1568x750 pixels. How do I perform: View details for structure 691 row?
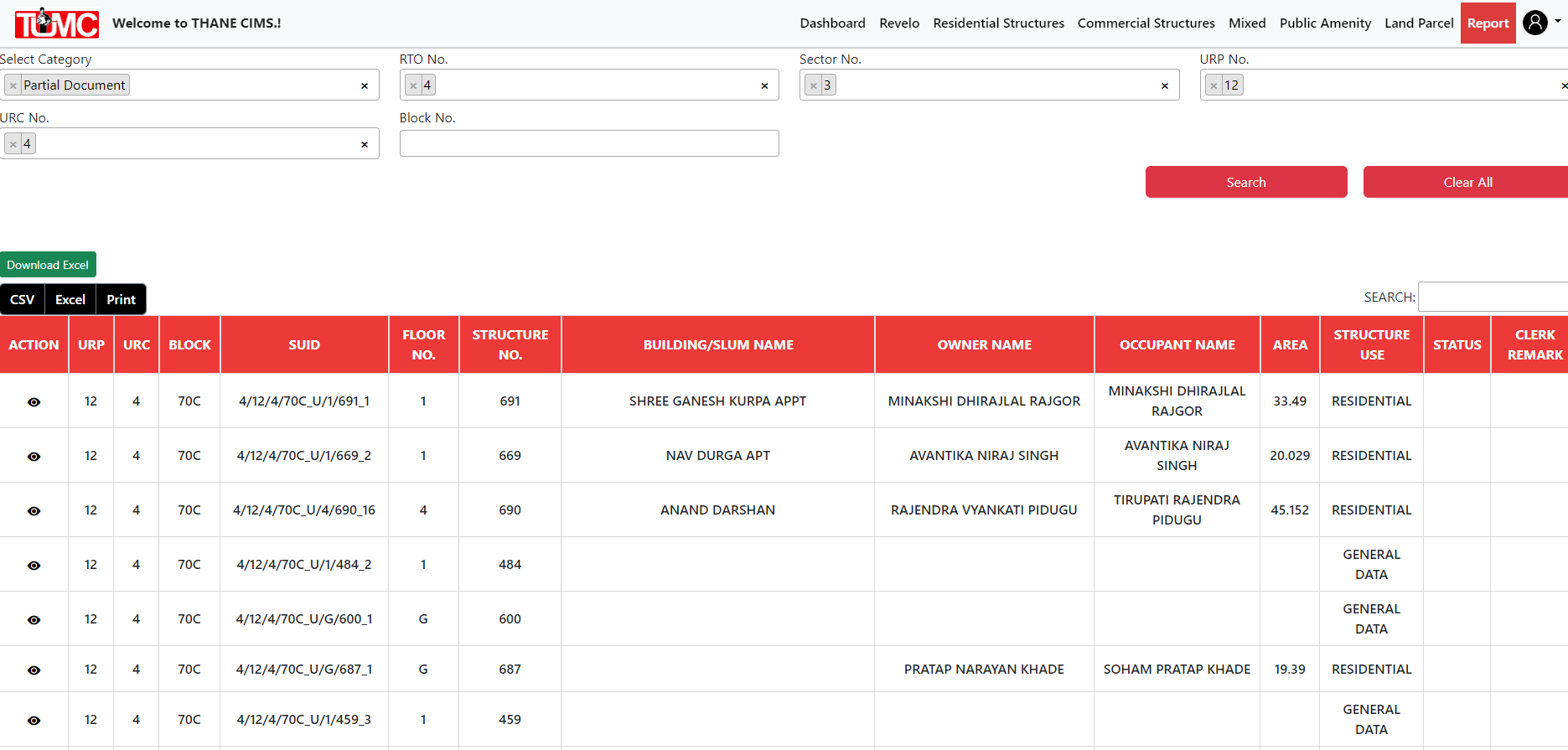tap(34, 402)
